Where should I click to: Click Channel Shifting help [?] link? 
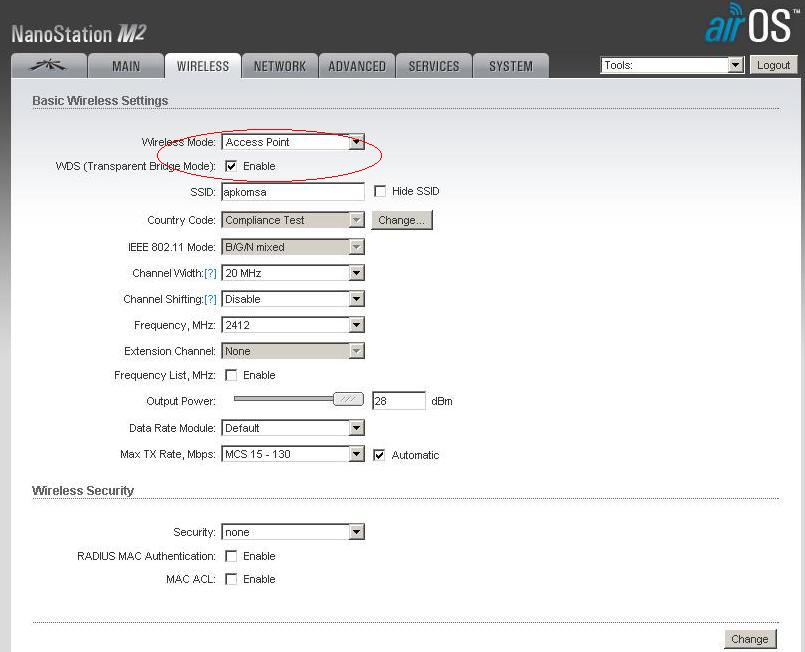point(210,299)
